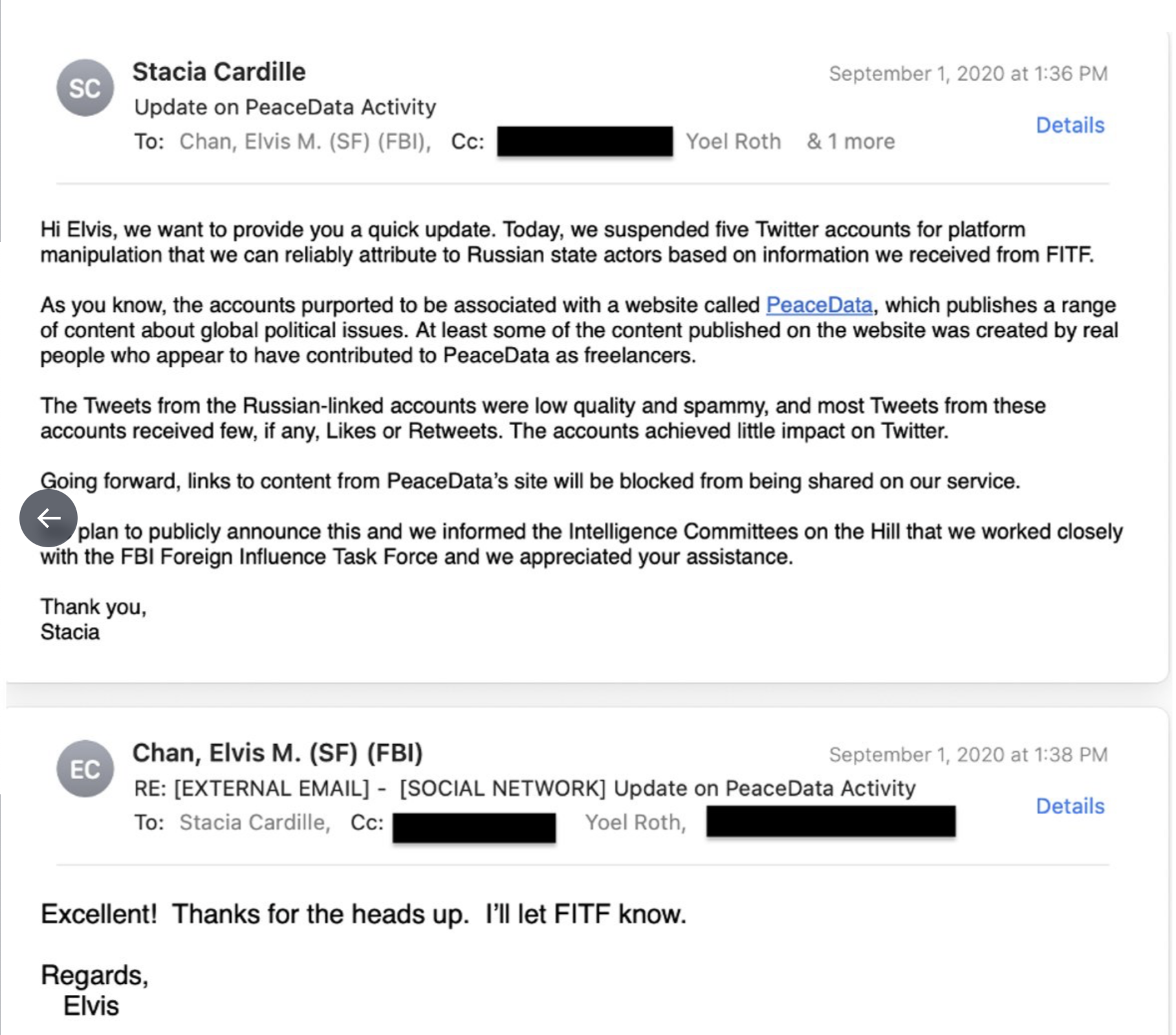
Task: Click the back arrow button
Action: (49, 517)
